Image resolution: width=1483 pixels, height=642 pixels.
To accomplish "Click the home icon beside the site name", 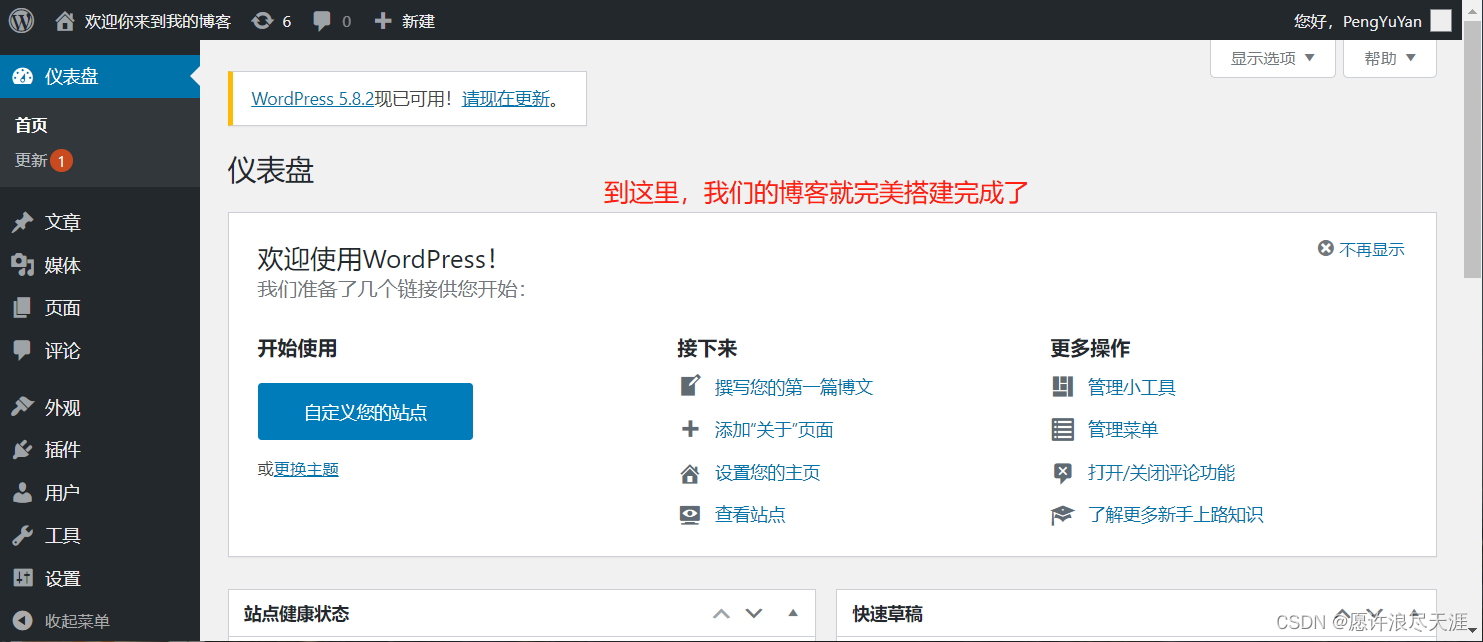I will (x=65, y=20).
